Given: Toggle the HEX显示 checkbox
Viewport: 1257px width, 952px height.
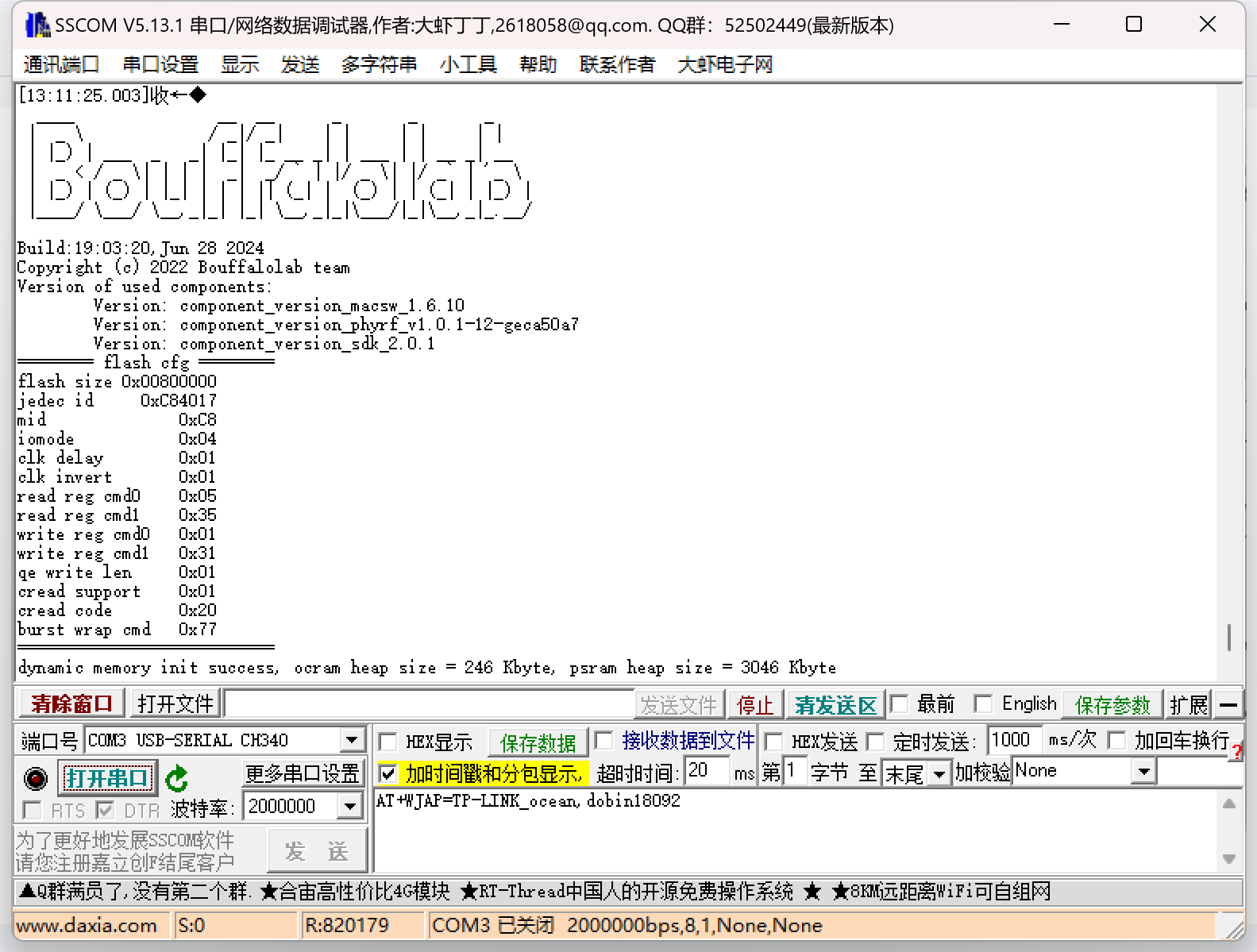Looking at the screenshot, I should tap(388, 742).
